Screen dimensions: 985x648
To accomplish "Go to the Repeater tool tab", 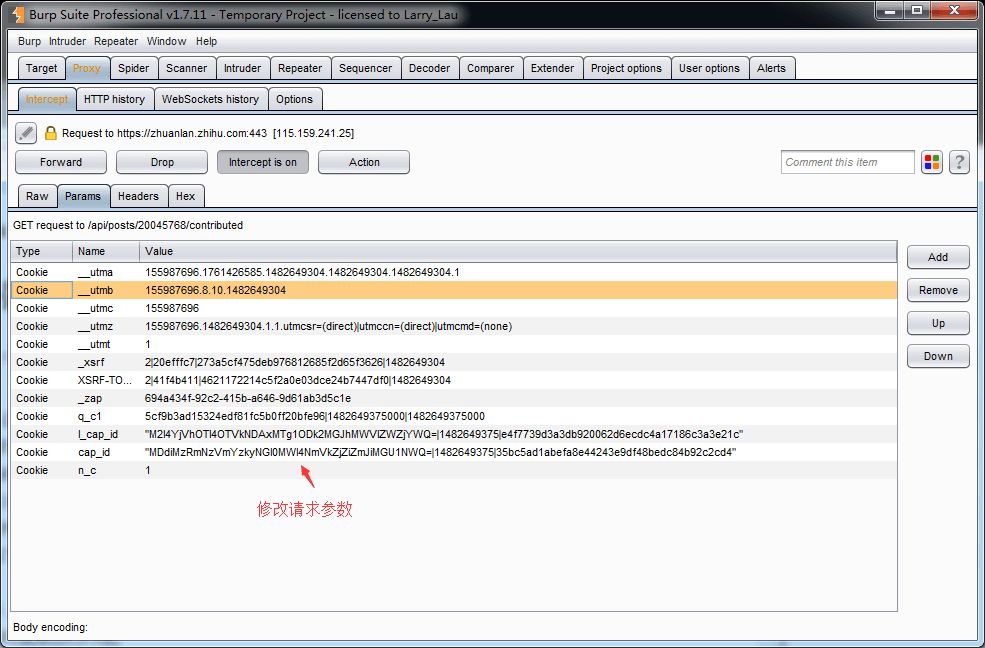I will tap(300, 68).
